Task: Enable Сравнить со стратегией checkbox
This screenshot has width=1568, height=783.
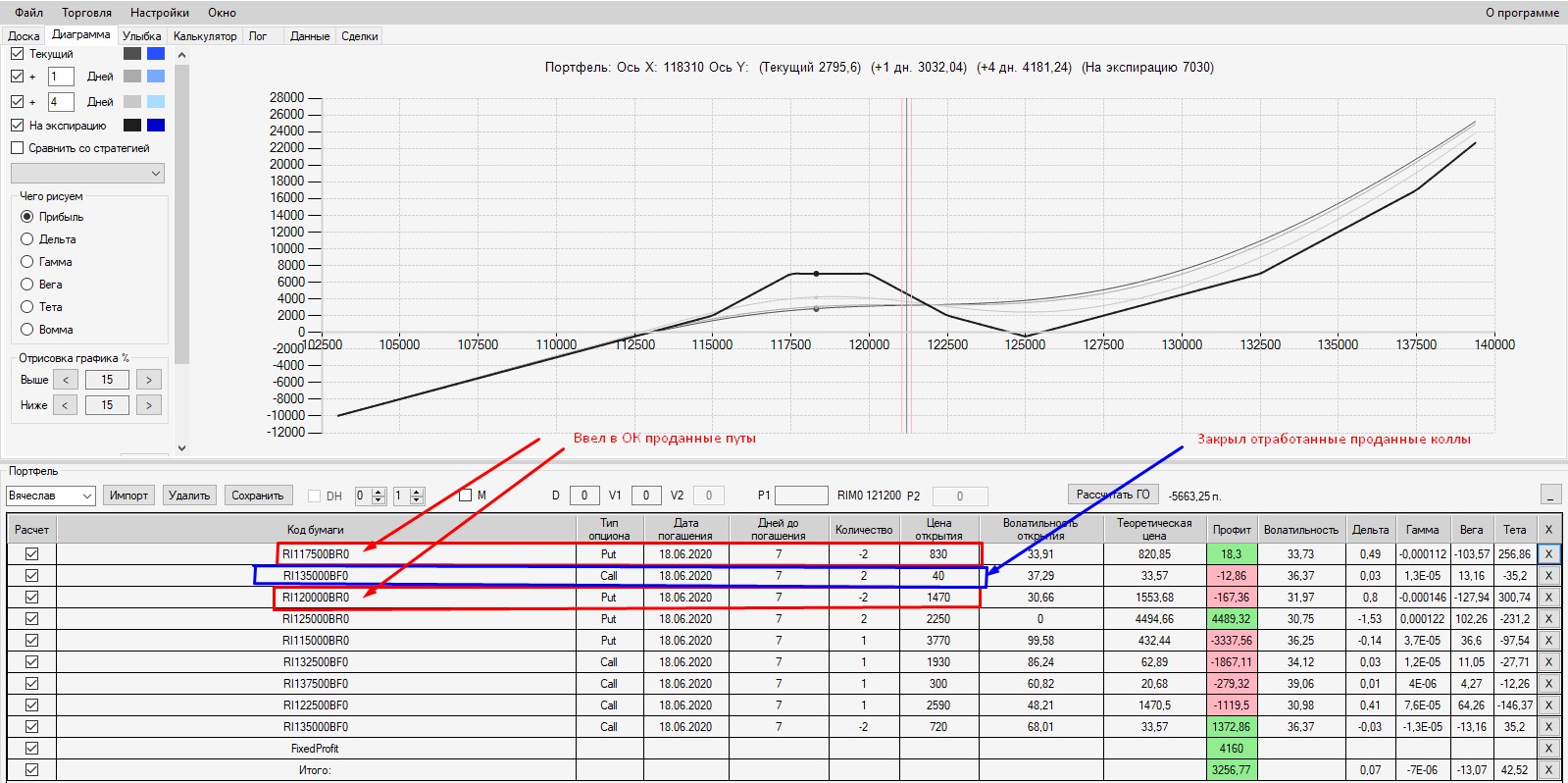Action: [x=17, y=148]
